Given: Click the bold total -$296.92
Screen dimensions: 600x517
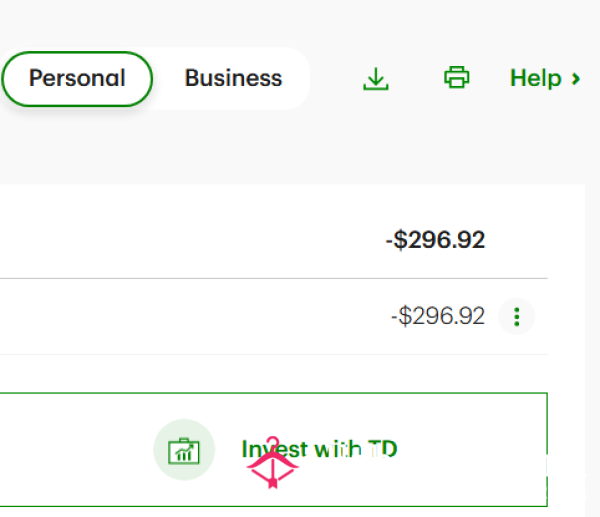Looking at the screenshot, I should click(x=435, y=240).
